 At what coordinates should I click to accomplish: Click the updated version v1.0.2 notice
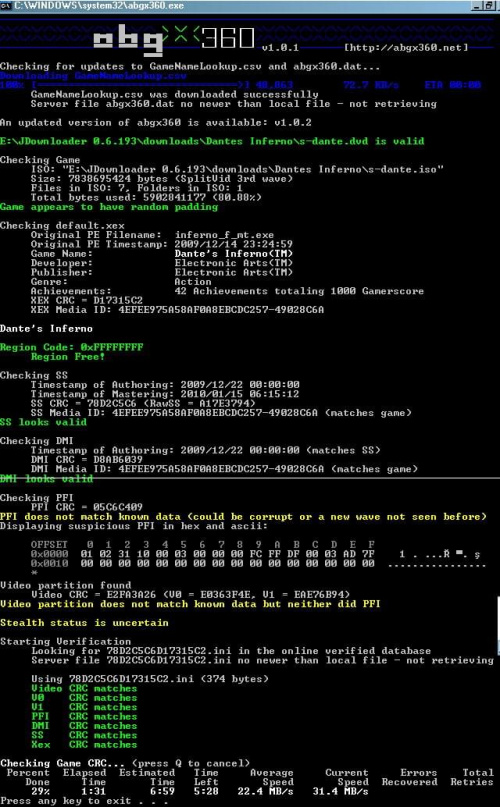pyautogui.click(x=156, y=122)
